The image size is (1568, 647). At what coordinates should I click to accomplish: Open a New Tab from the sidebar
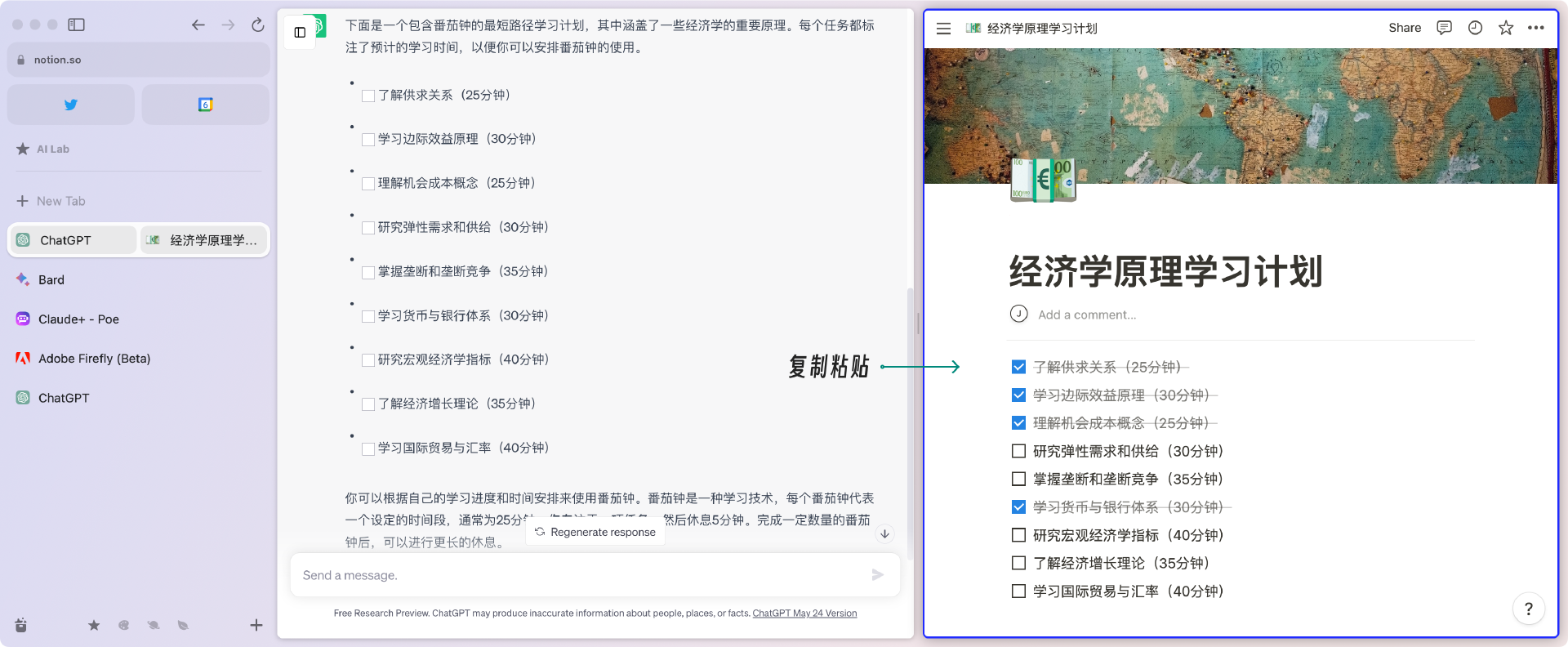51,201
